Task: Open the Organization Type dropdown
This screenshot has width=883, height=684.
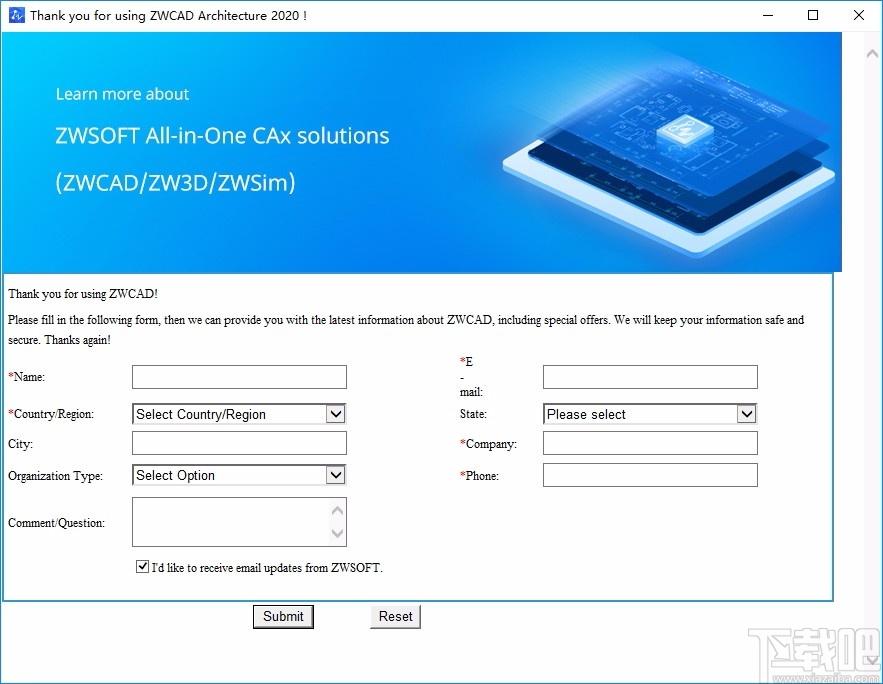Action: pos(239,475)
